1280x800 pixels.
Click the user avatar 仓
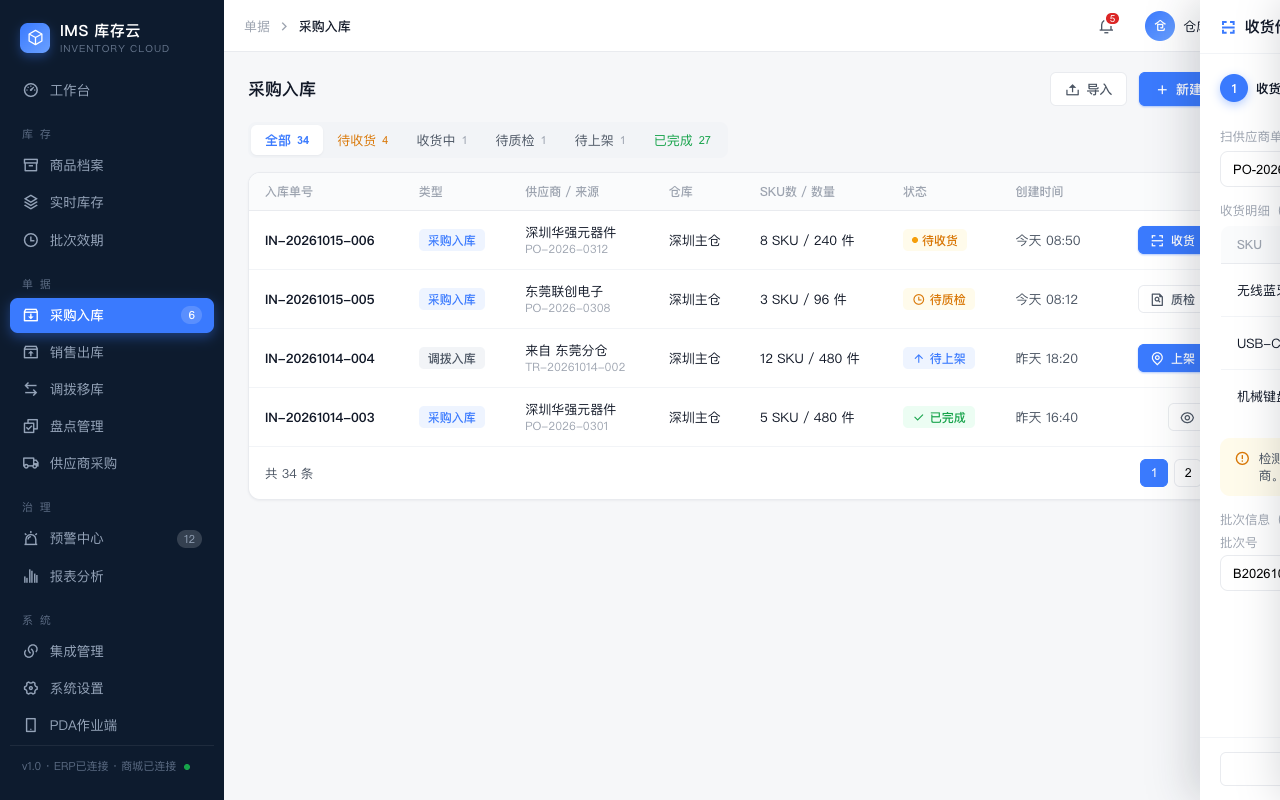click(1160, 26)
